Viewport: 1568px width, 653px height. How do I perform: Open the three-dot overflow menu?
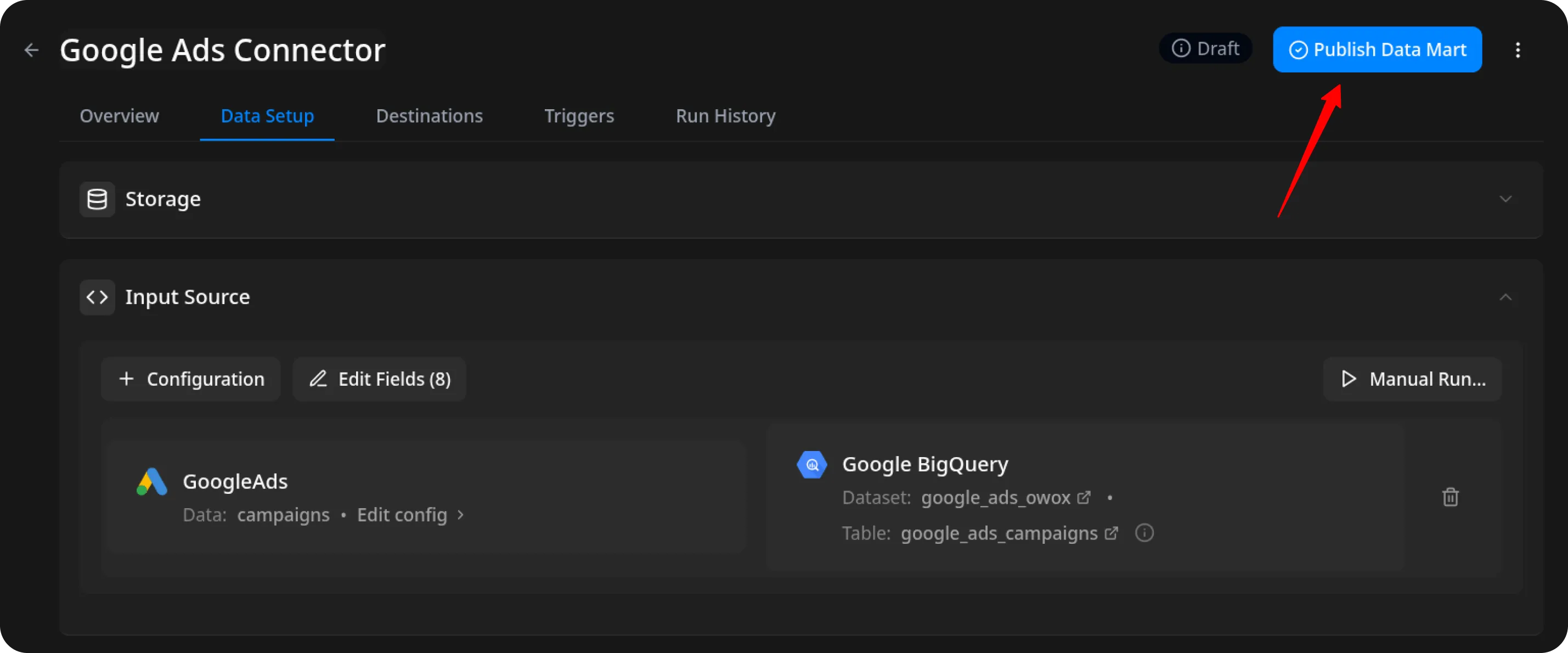(1518, 50)
